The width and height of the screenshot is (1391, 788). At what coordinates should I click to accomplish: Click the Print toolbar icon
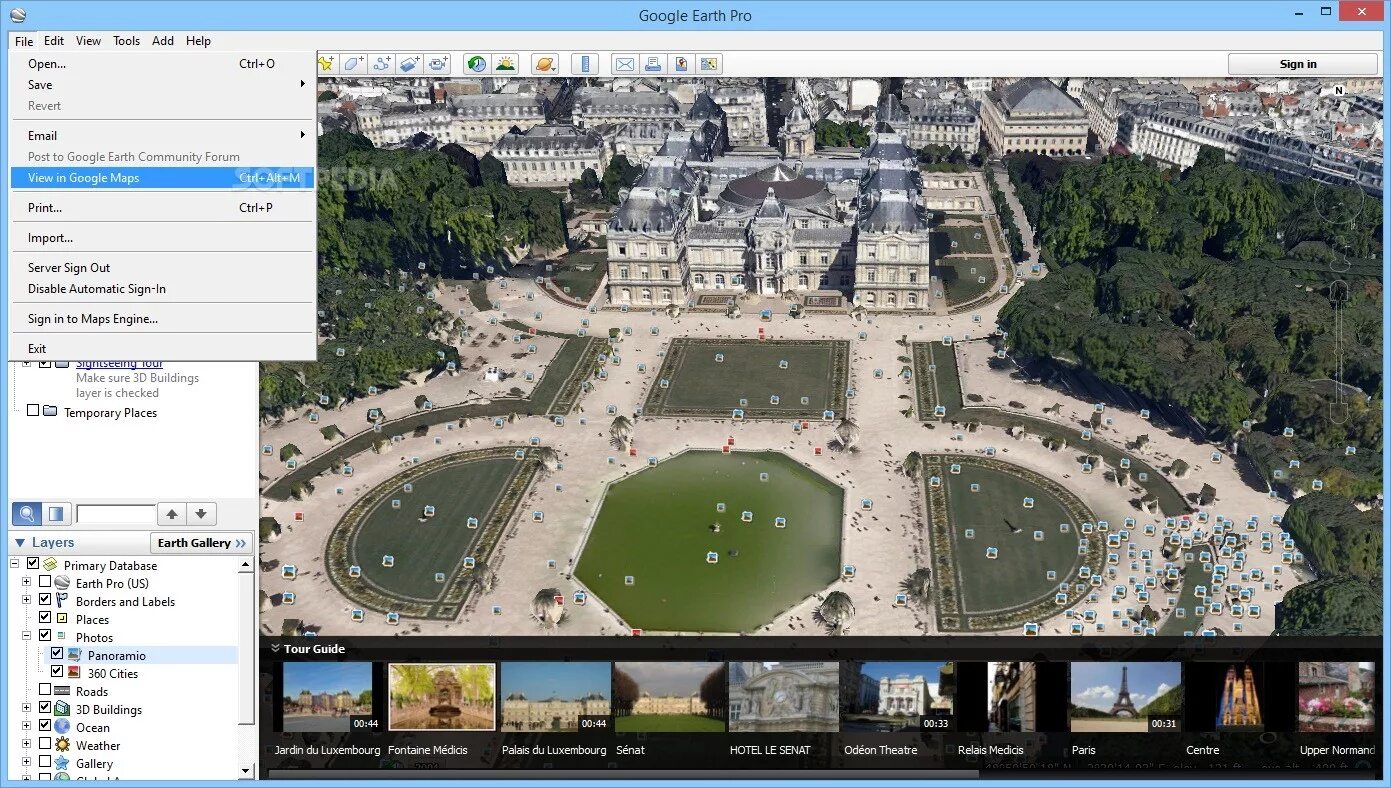click(x=653, y=64)
